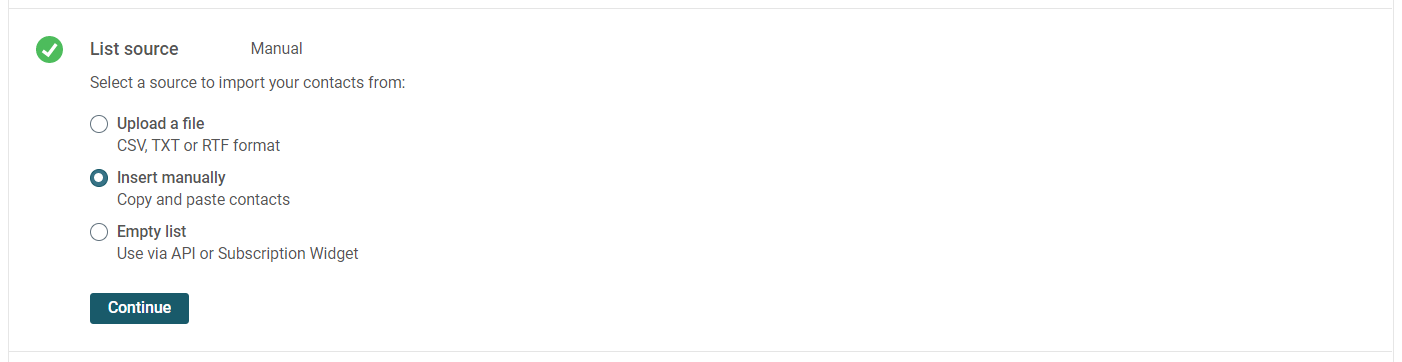Click the divider line below Continue button
Viewport: 1402px width, 362px height.
700,351
